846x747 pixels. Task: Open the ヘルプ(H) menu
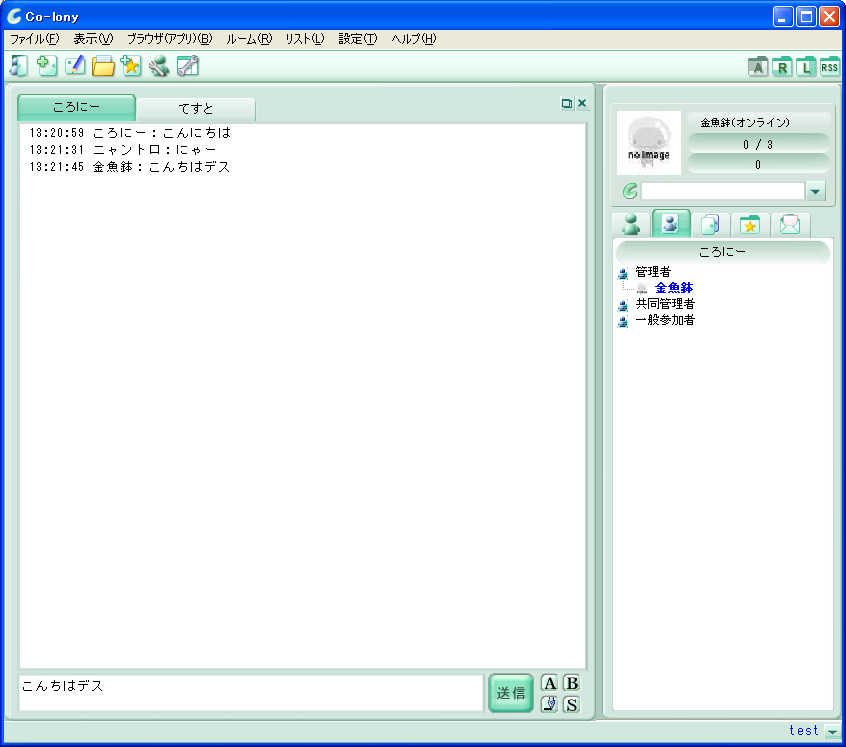coord(414,39)
